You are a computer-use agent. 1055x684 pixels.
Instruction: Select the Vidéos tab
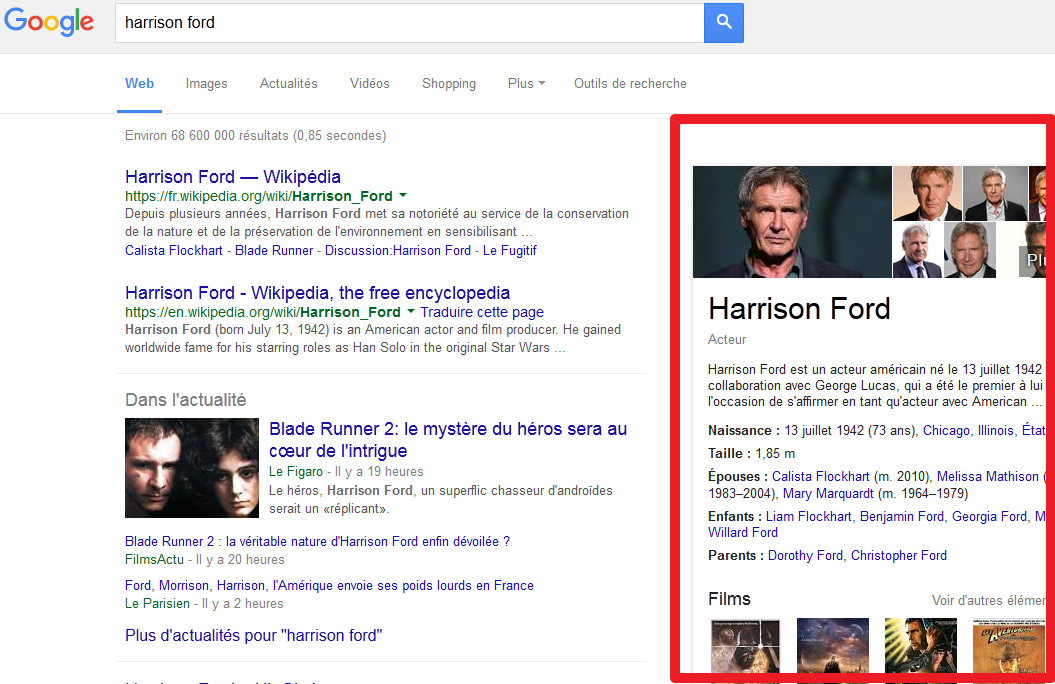tap(369, 83)
